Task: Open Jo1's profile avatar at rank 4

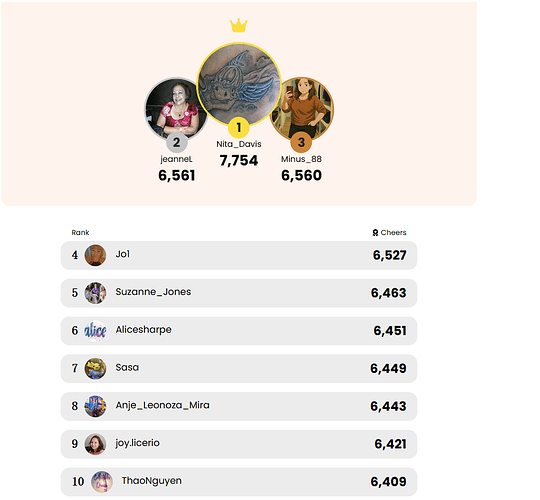Action: (95, 255)
